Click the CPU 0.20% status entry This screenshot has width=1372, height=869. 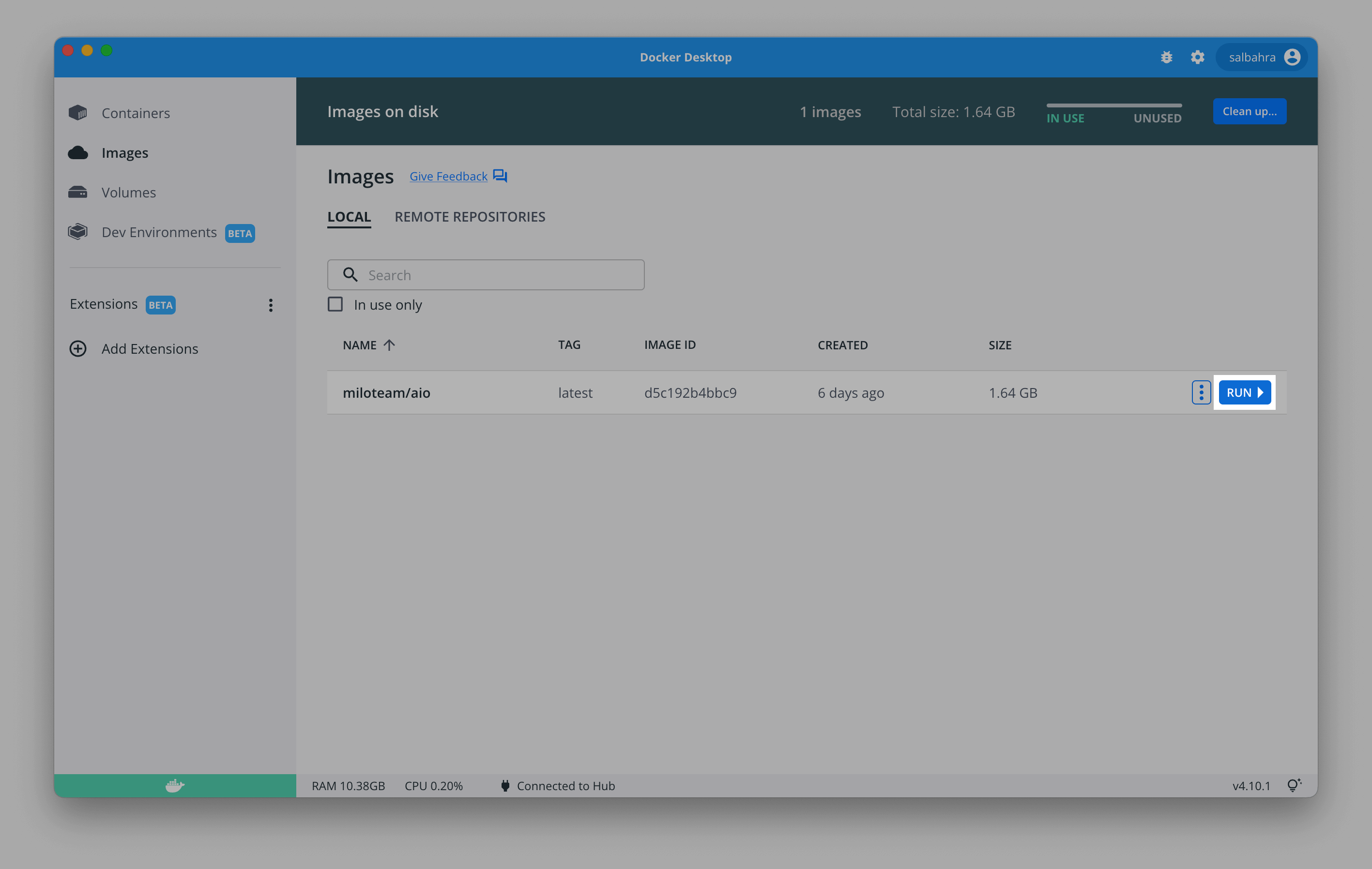coord(434,786)
